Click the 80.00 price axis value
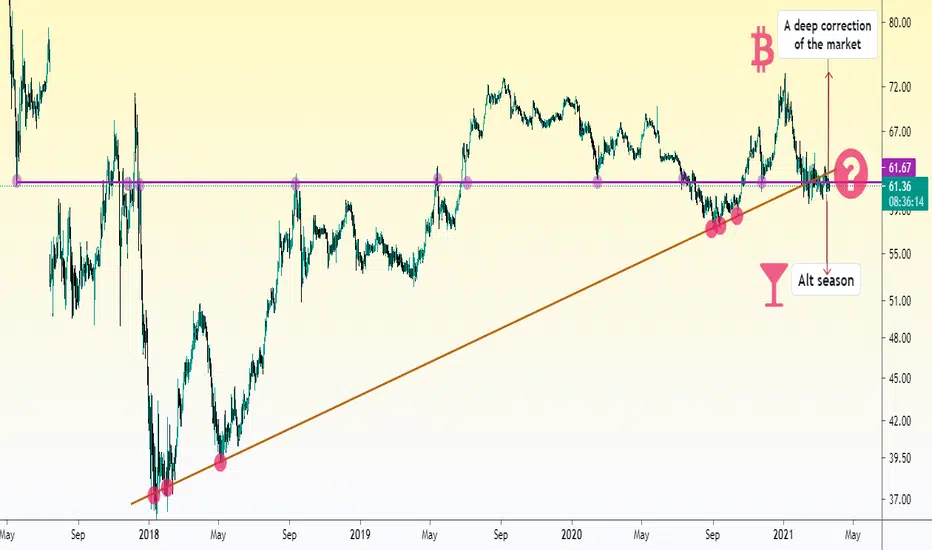This screenshot has width=932, height=550. tap(899, 23)
